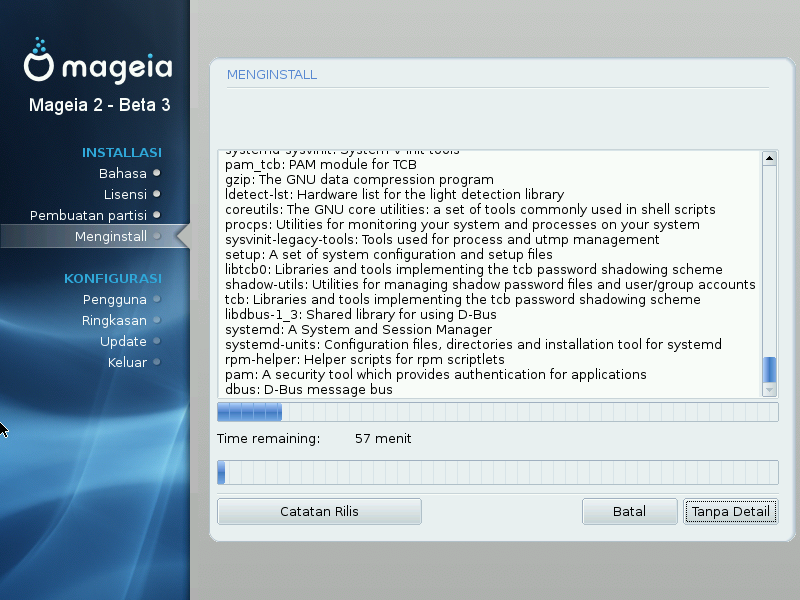
Task: Click the 'libdbus-1_3' shared library line
Action: point(361,314)
